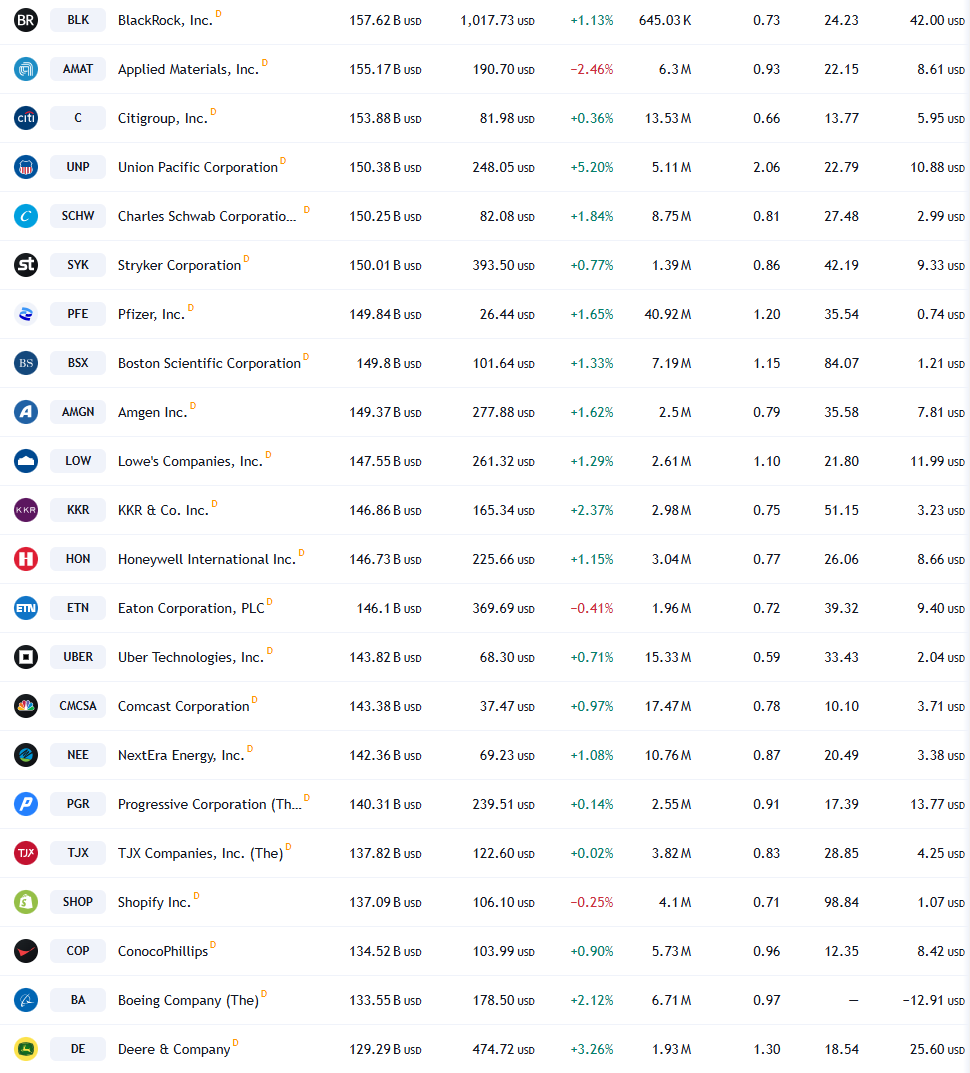Screen dimensions: 970x1073
Task: Click the D superscript beside Amgen Inc.
Action: pyautogui.click(x=193, y=406)
